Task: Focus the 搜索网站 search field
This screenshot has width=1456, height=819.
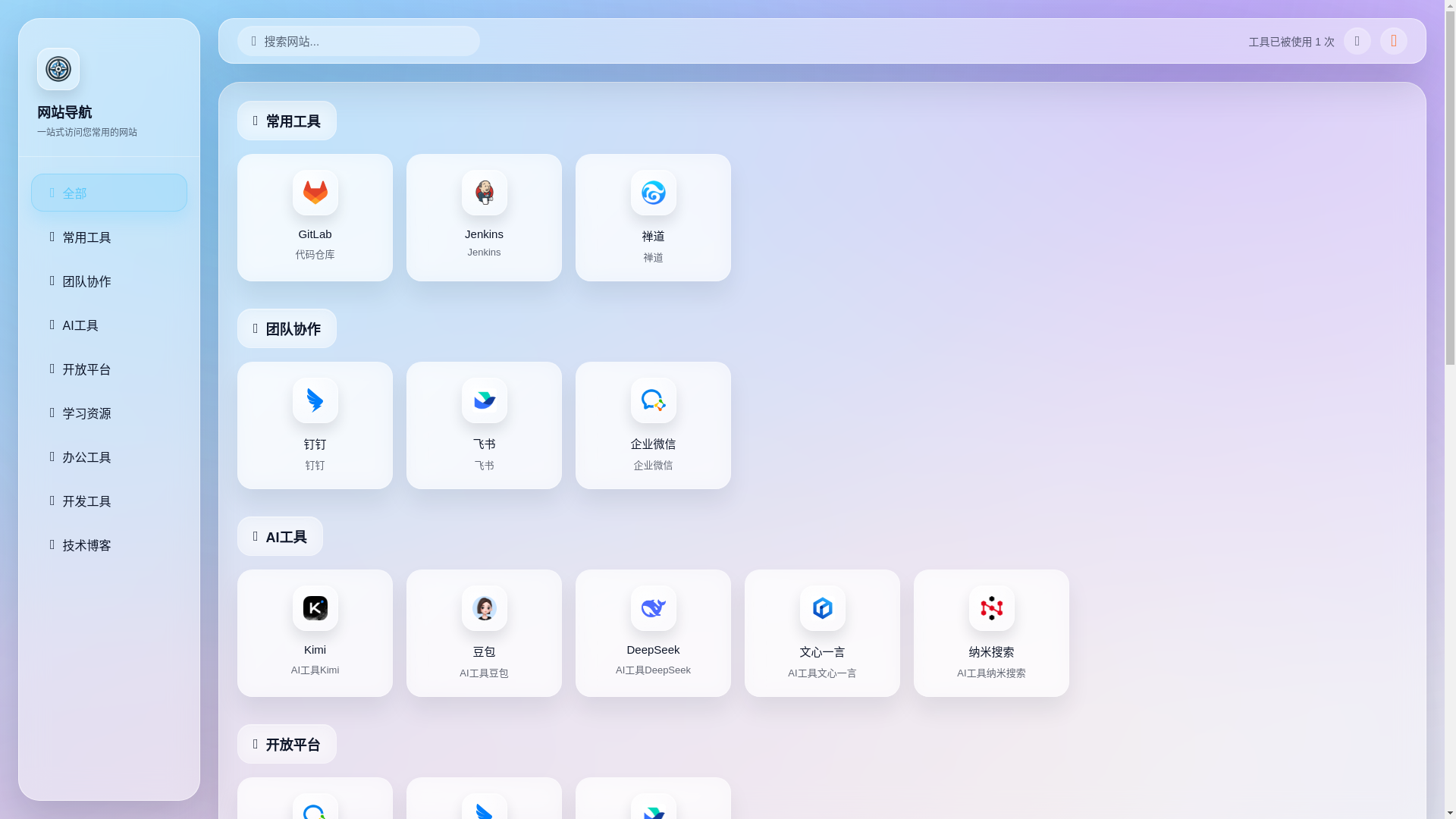Action: point(358,41)
